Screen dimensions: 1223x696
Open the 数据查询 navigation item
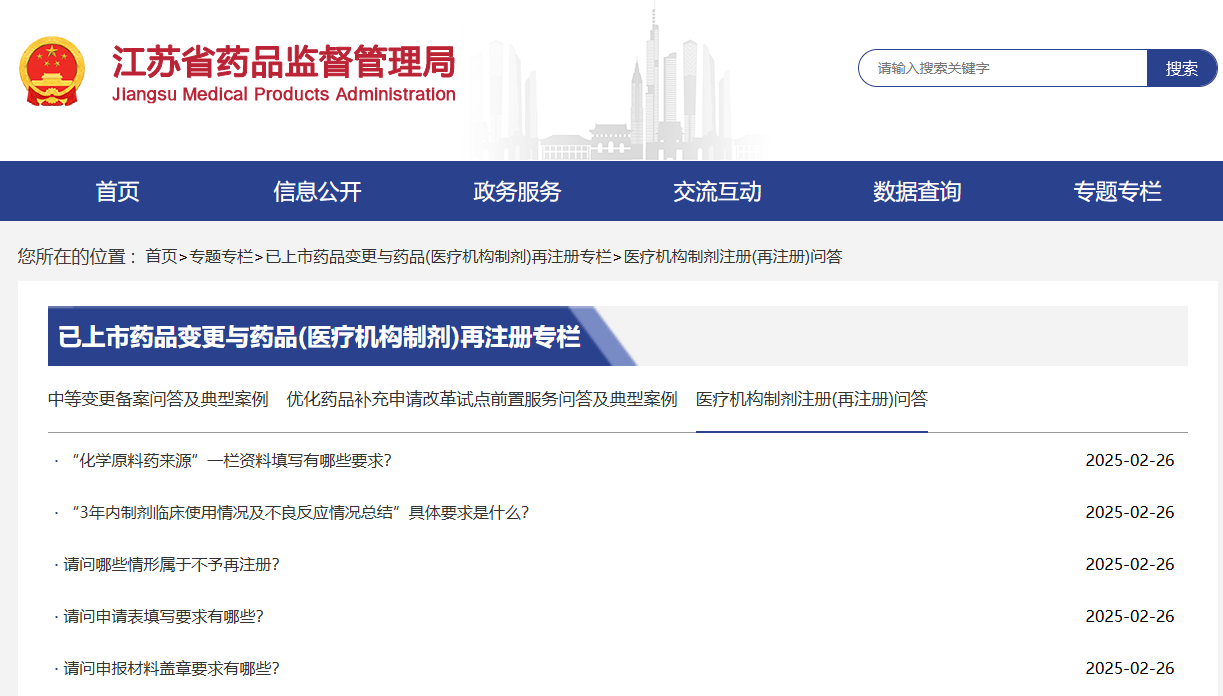coord(917,191)
